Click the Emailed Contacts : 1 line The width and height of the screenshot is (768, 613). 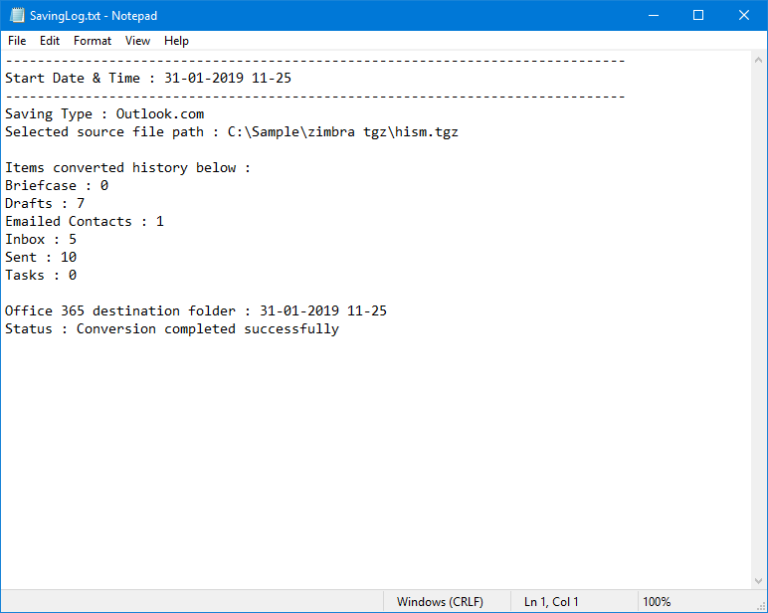84,221
